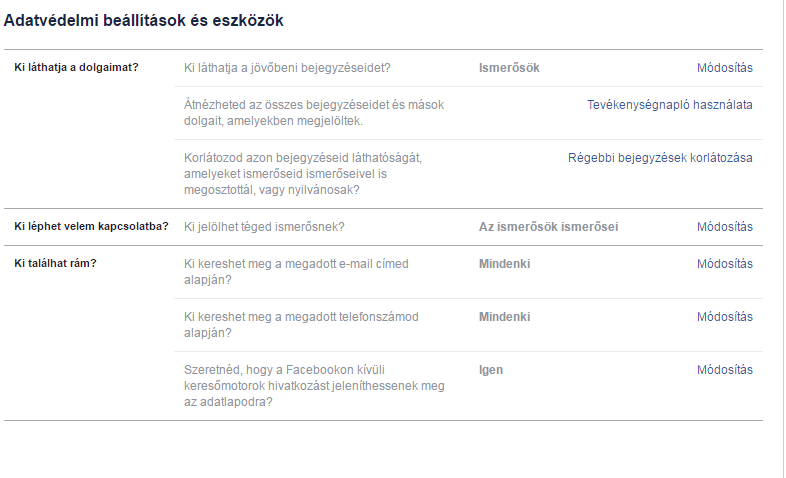Viewport: 786px width, 478px height.
Task: Edit the external search engines setting
Action: [724, 370]
